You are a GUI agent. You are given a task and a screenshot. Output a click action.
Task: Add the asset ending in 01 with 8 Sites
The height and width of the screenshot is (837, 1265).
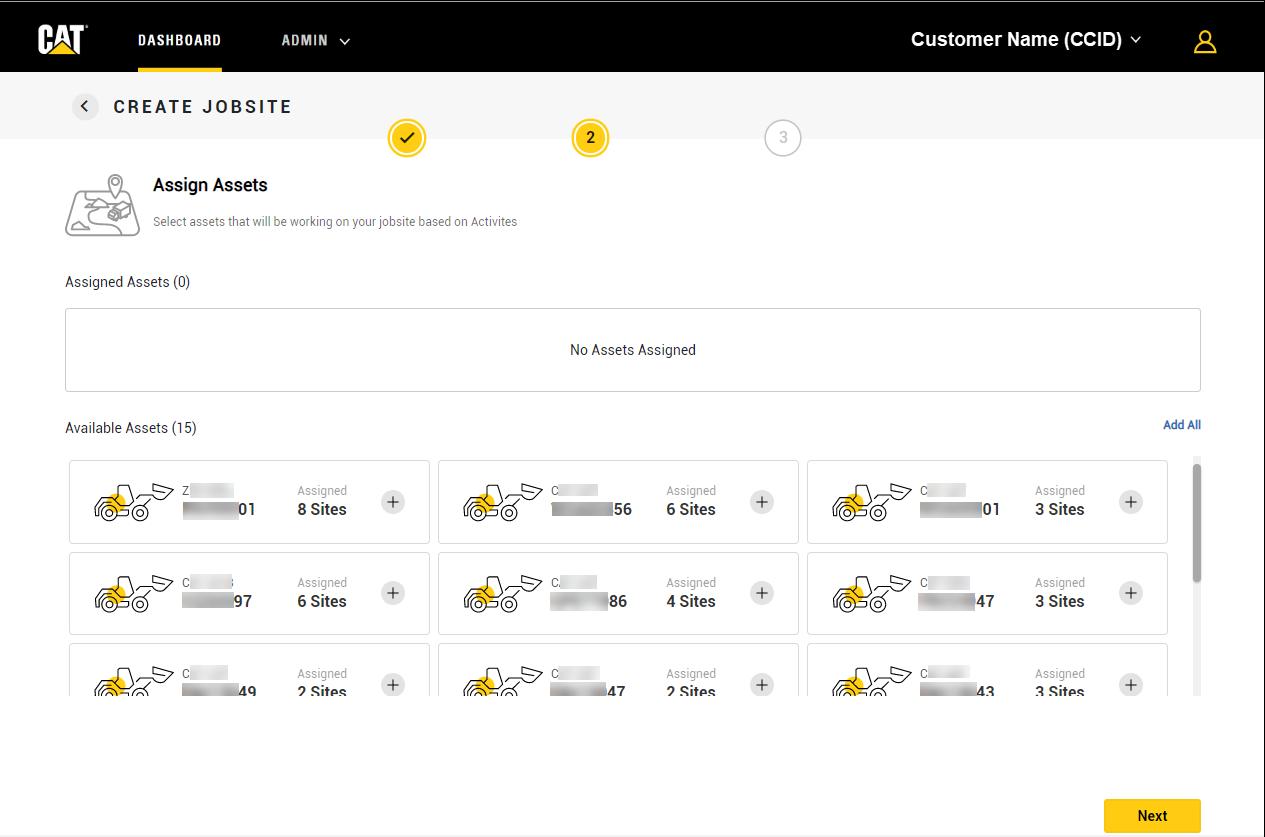(393, 502)
